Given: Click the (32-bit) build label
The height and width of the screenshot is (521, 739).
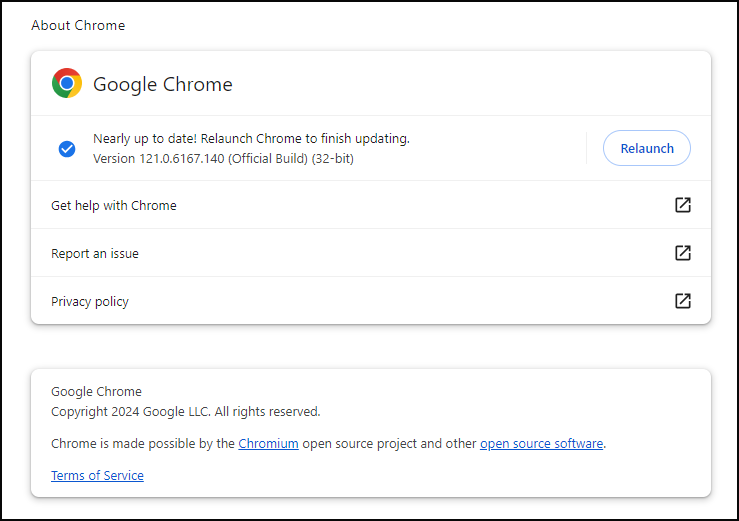Looking at the screenshot, I should point(332,158).
